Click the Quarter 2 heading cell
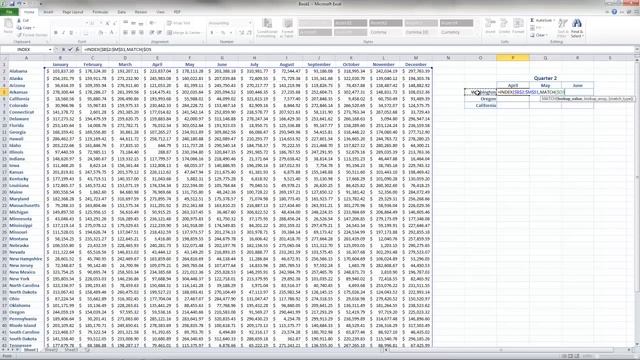 (x=545, y=78)
